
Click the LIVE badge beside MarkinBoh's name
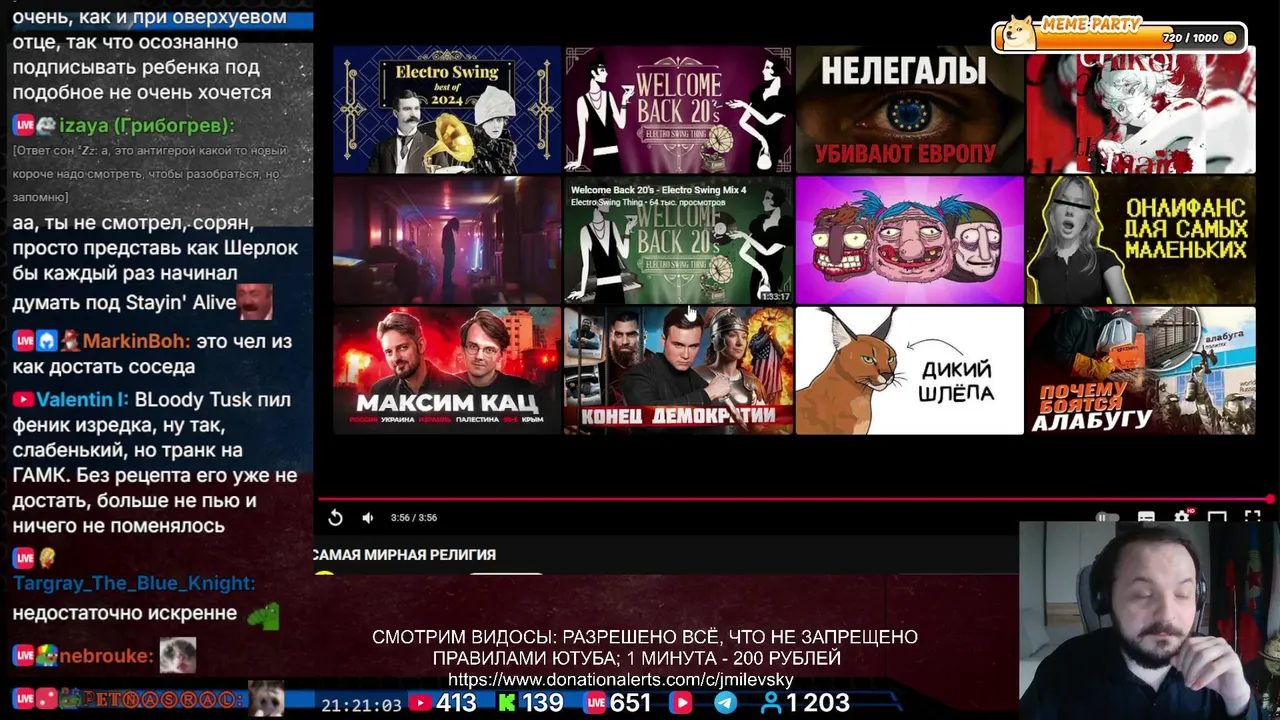(23, 341)
